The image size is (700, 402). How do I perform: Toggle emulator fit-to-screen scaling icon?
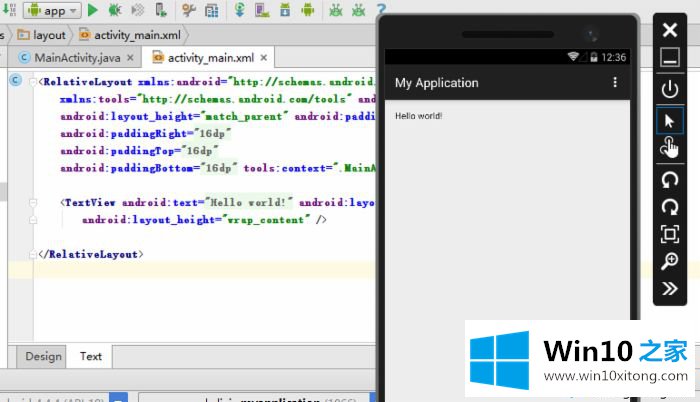pyautogui.click(x=670, y=234)
